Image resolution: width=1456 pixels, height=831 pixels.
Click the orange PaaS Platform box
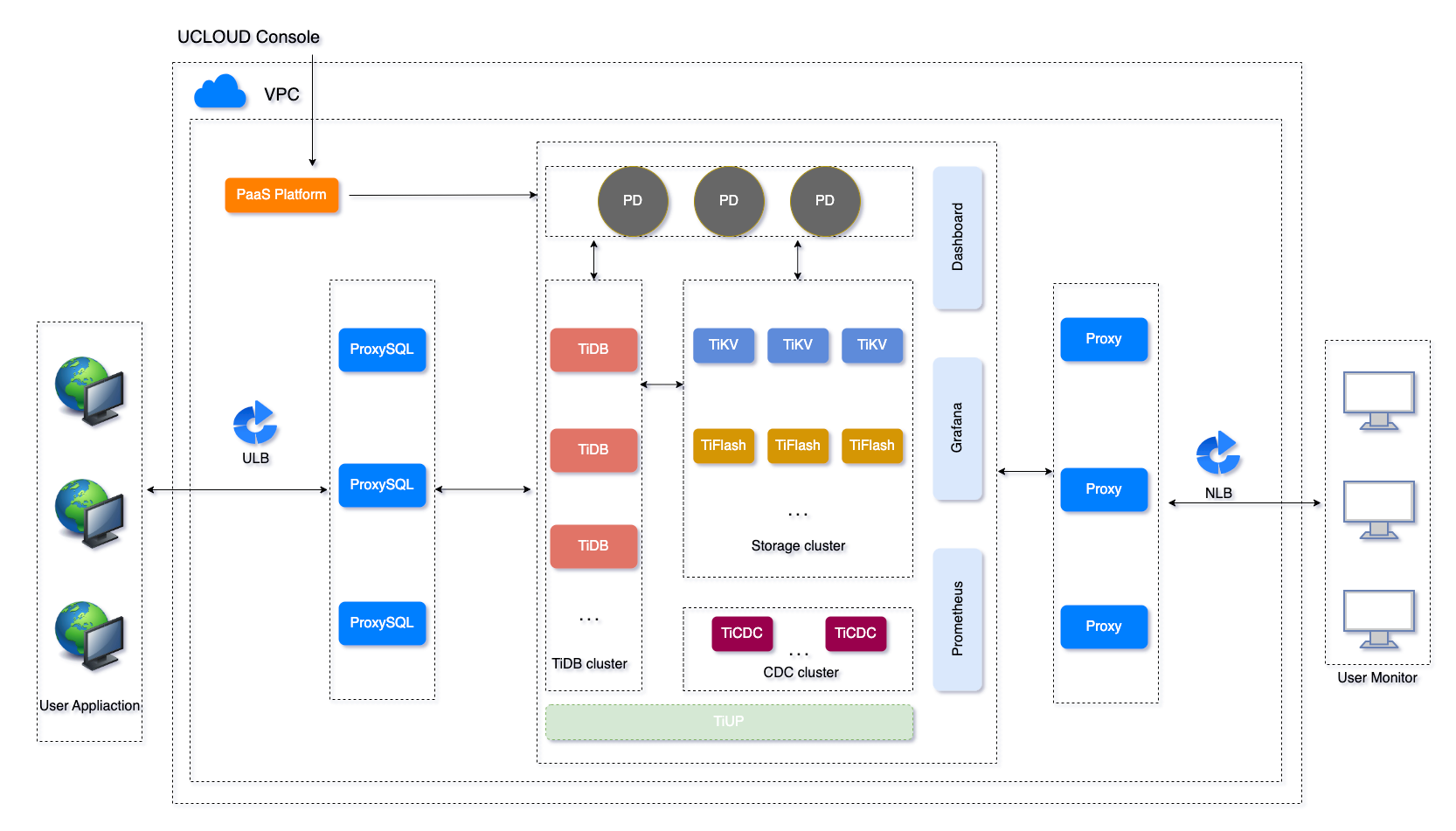(x=281, y=195)
